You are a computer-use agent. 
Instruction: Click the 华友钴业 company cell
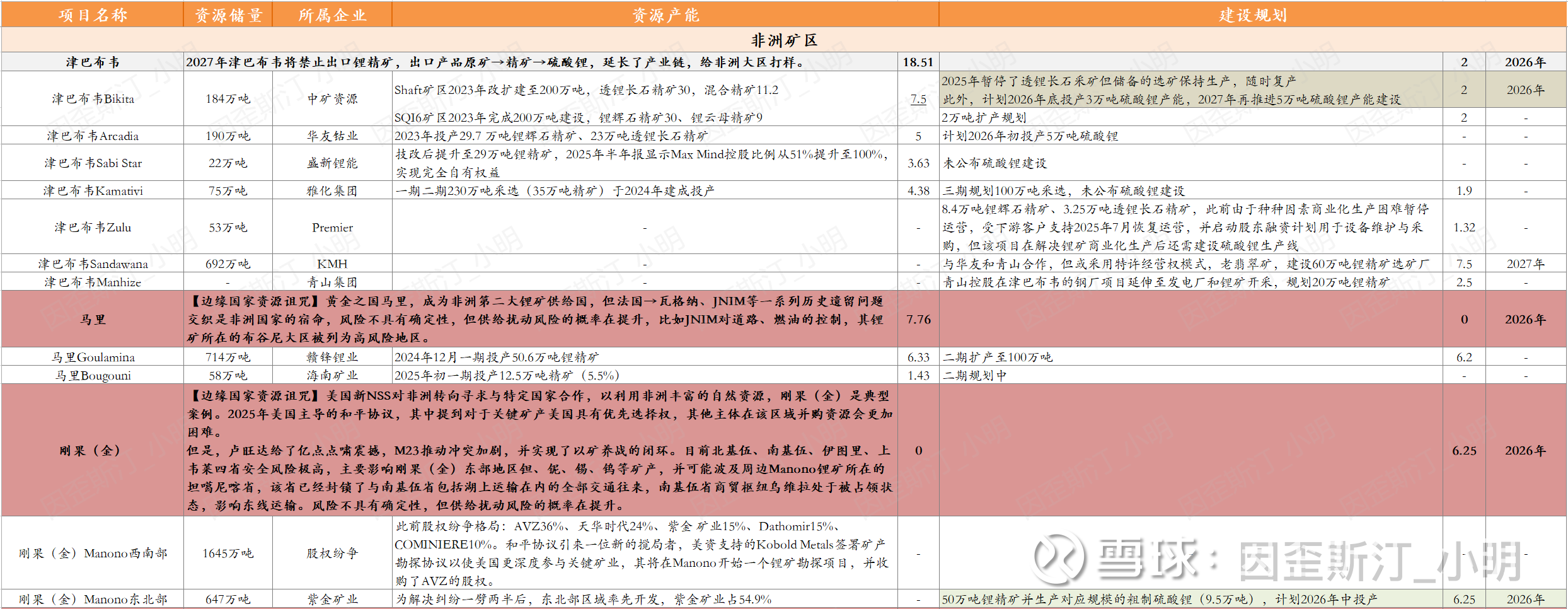332,136
